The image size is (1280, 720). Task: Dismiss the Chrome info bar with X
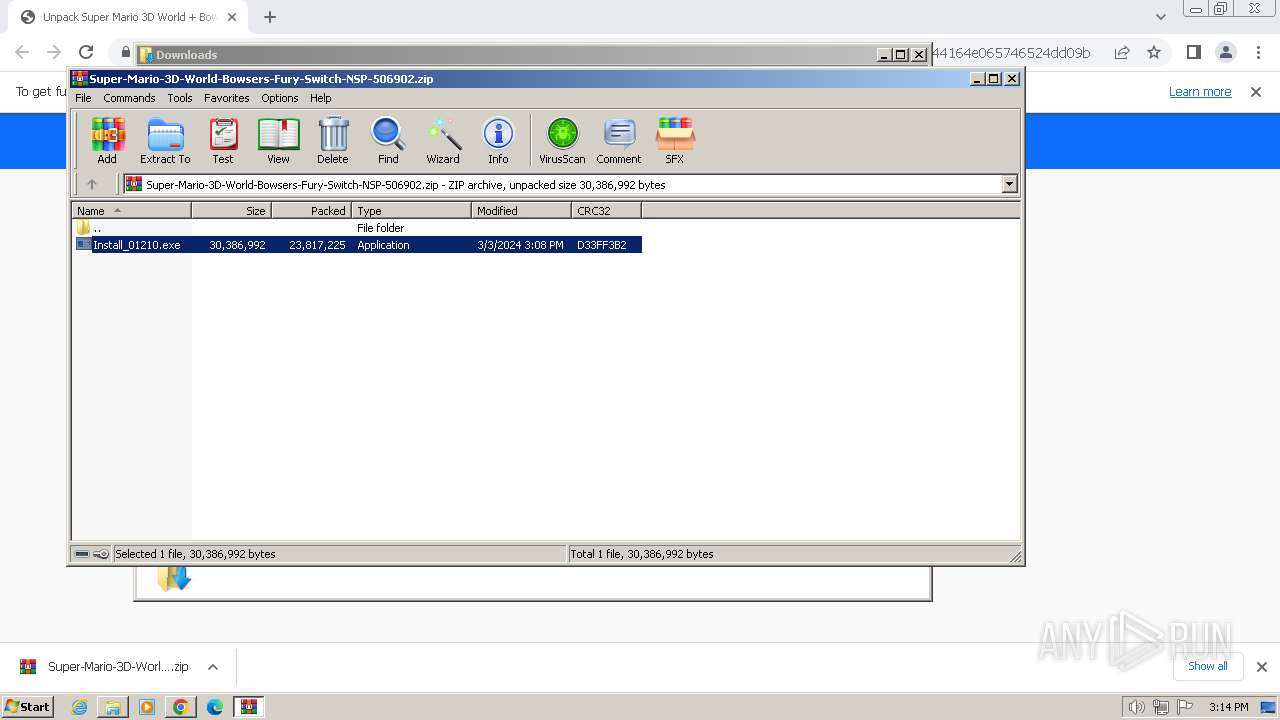(x=1256, y=92)
